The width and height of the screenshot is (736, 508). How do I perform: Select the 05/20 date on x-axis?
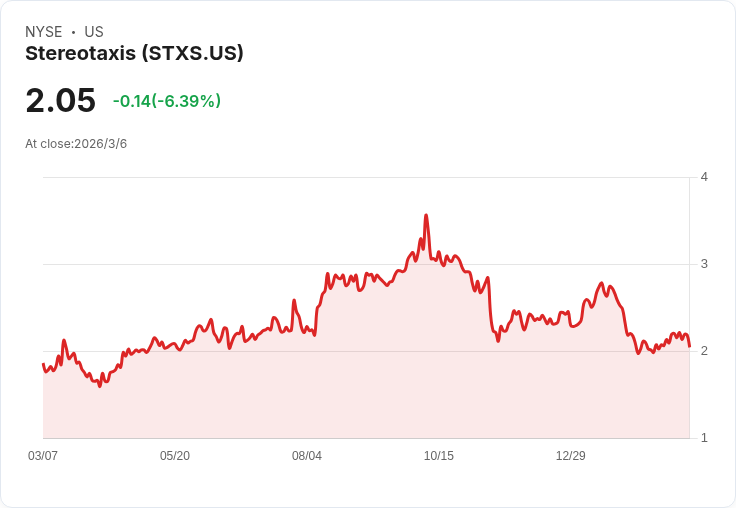(x=175, y=456)
